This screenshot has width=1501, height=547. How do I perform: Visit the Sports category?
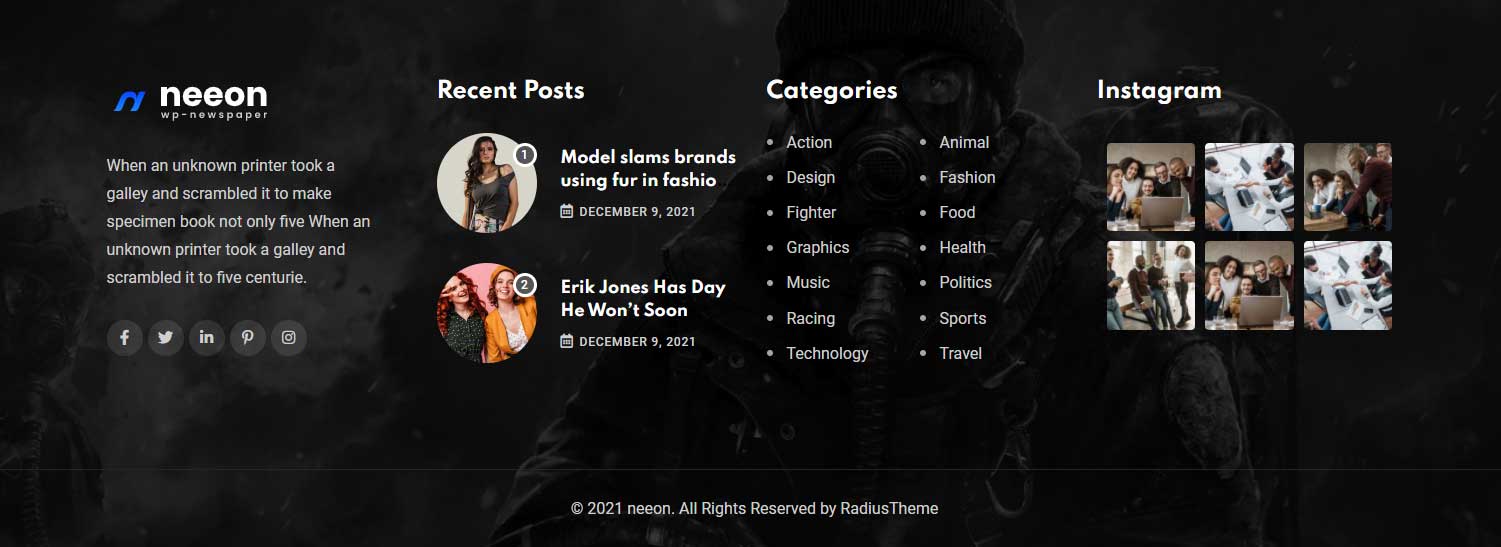pyautogui.click(x=962, y=319)
